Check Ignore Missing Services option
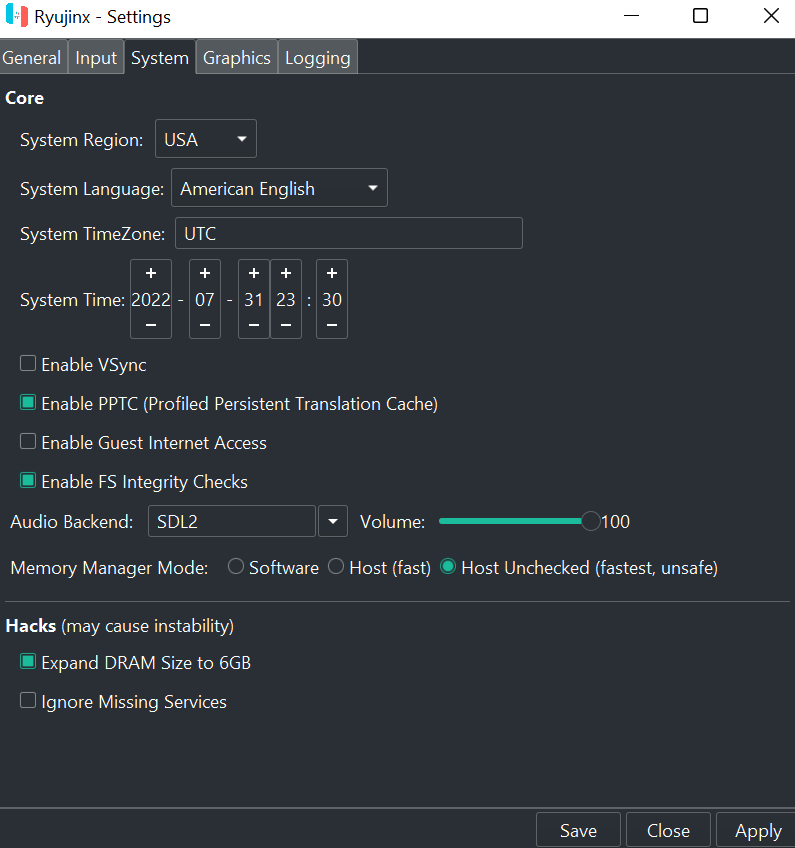This screenshot has height=848, width=795. 28,700
